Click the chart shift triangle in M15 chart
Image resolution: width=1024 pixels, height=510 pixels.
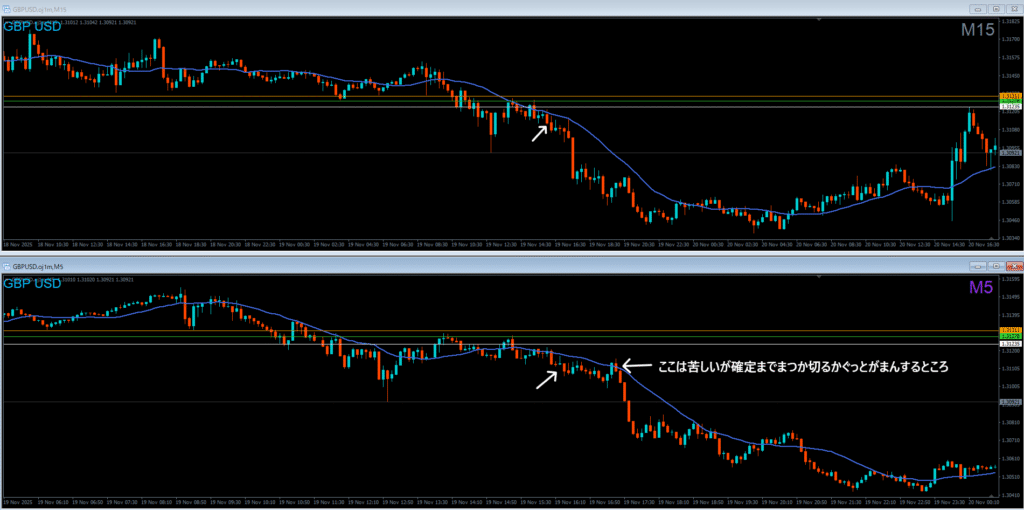pos(820,20)
